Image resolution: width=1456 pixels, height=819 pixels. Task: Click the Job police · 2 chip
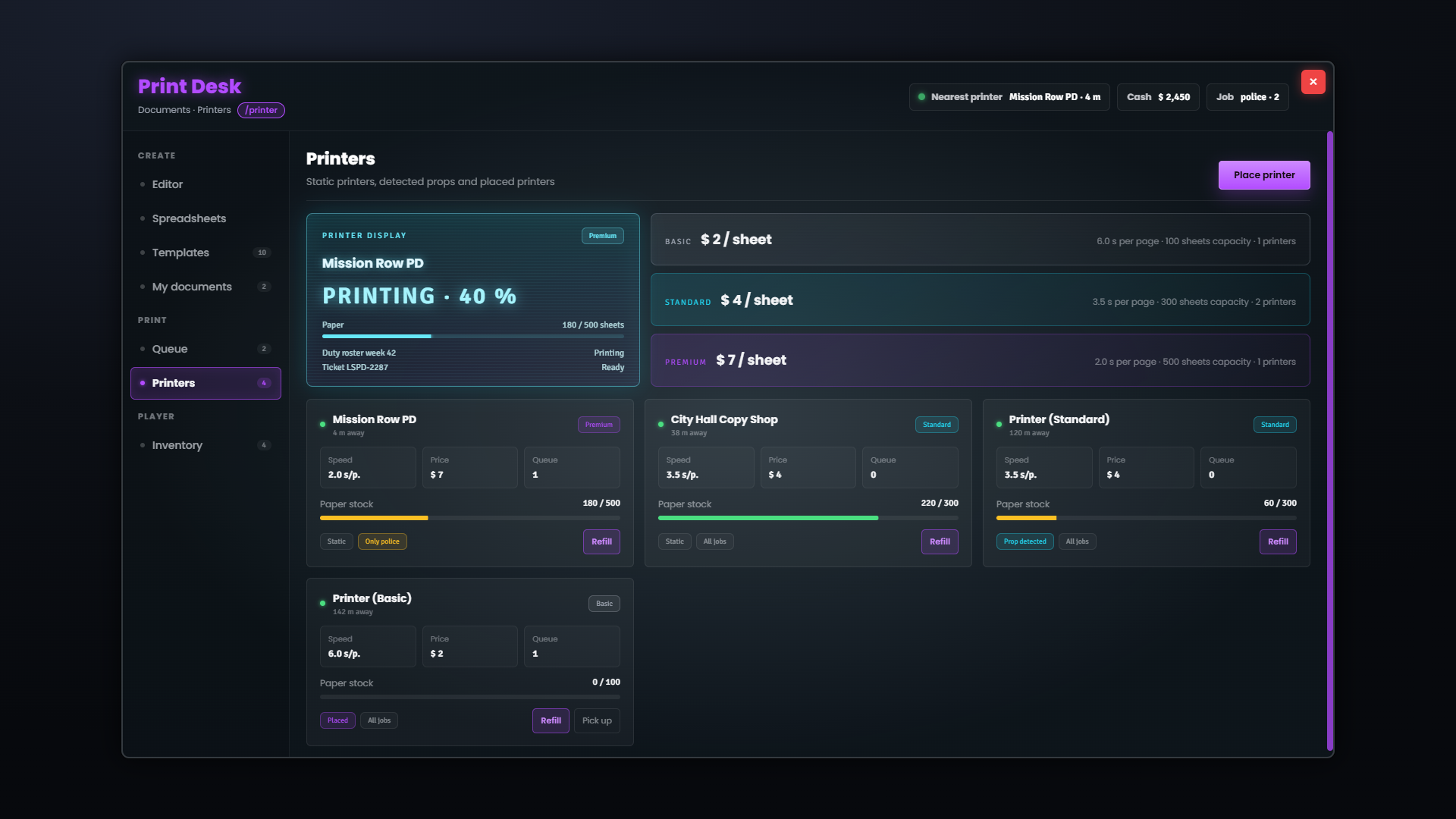[x=1247, y=97]
